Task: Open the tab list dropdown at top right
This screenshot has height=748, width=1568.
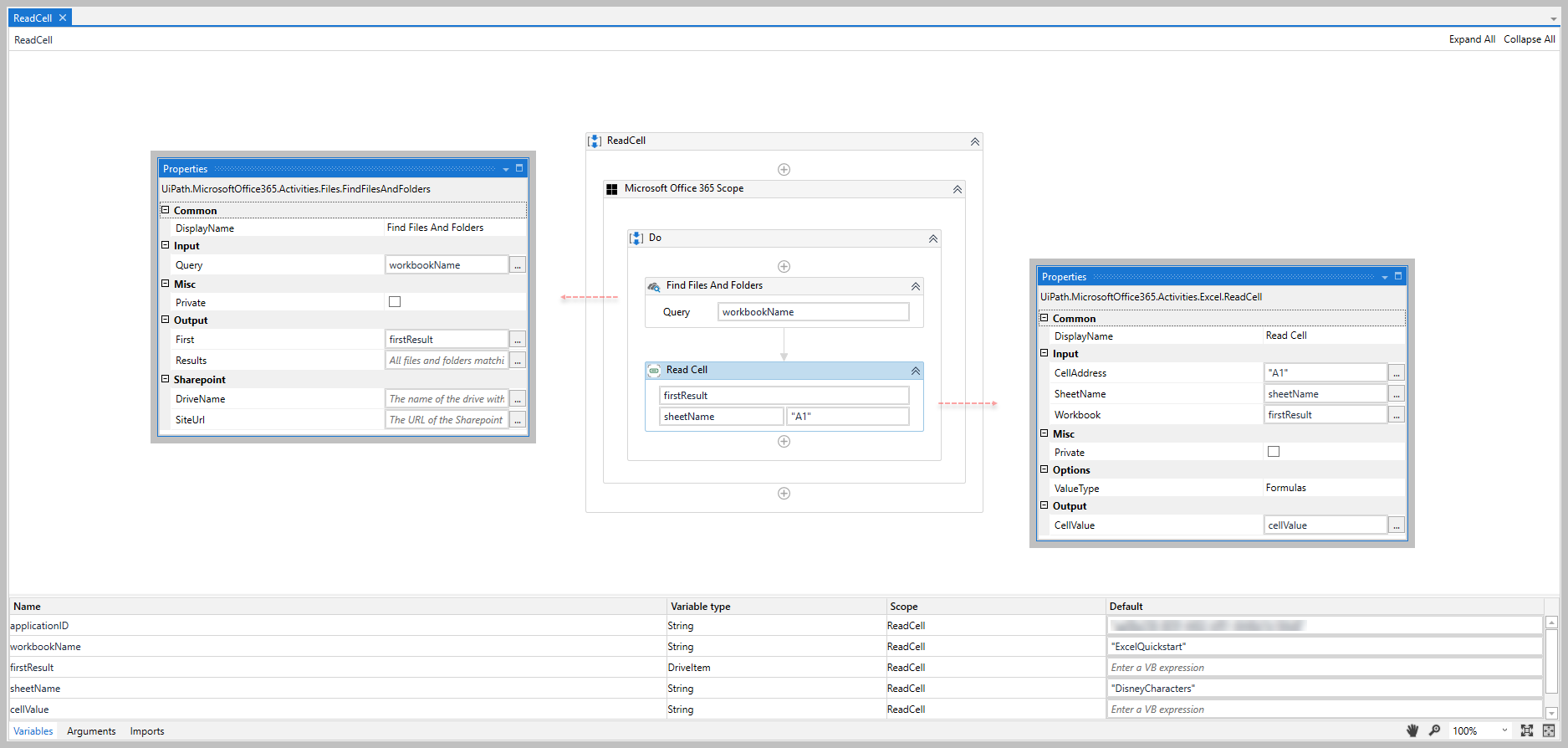Action: click(1554, 18)
